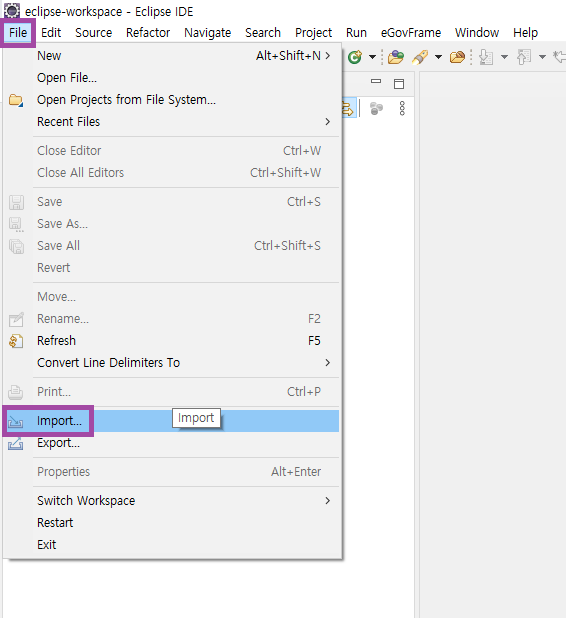Click the Search flashlight toolbar icon
This screenshot has width=566, height=618.
click(420, 57)
